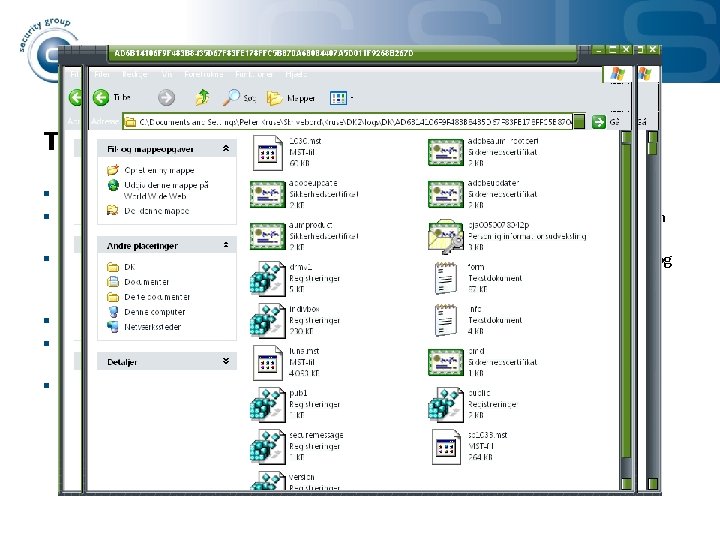Image resolution: width=720 pixels, height=540 pixels.
Task: Open the Views button dropdown arrow
Action: tap(352, 98)
